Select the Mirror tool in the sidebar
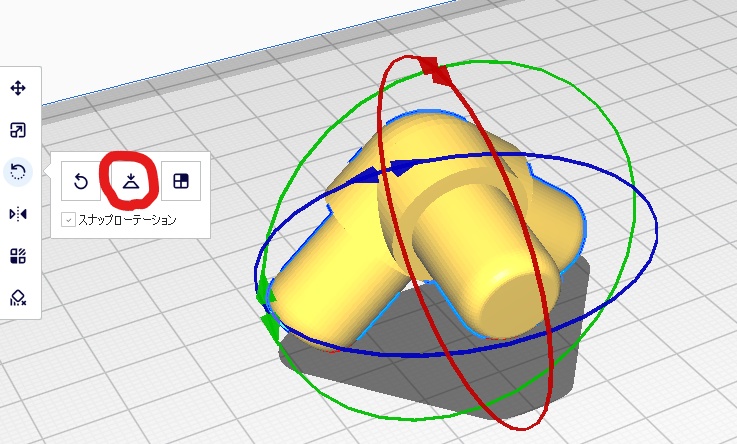This screenshot has height=444, width=737. (x=18, y=214)
